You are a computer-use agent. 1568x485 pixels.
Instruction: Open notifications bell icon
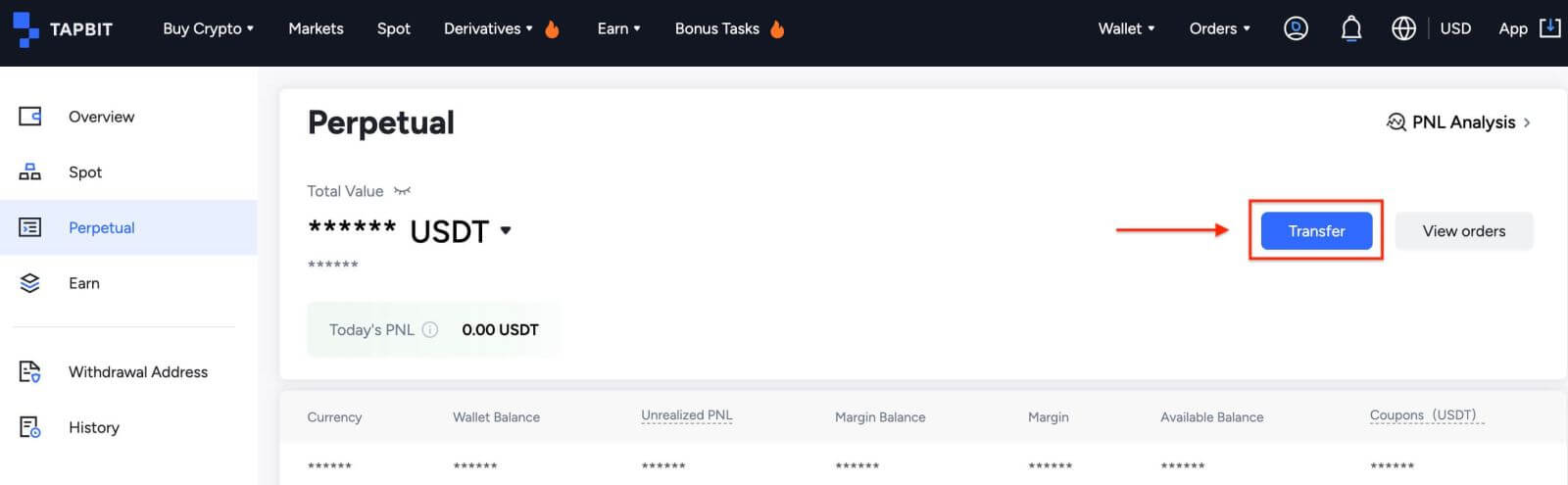click(x=1350, y=29)
